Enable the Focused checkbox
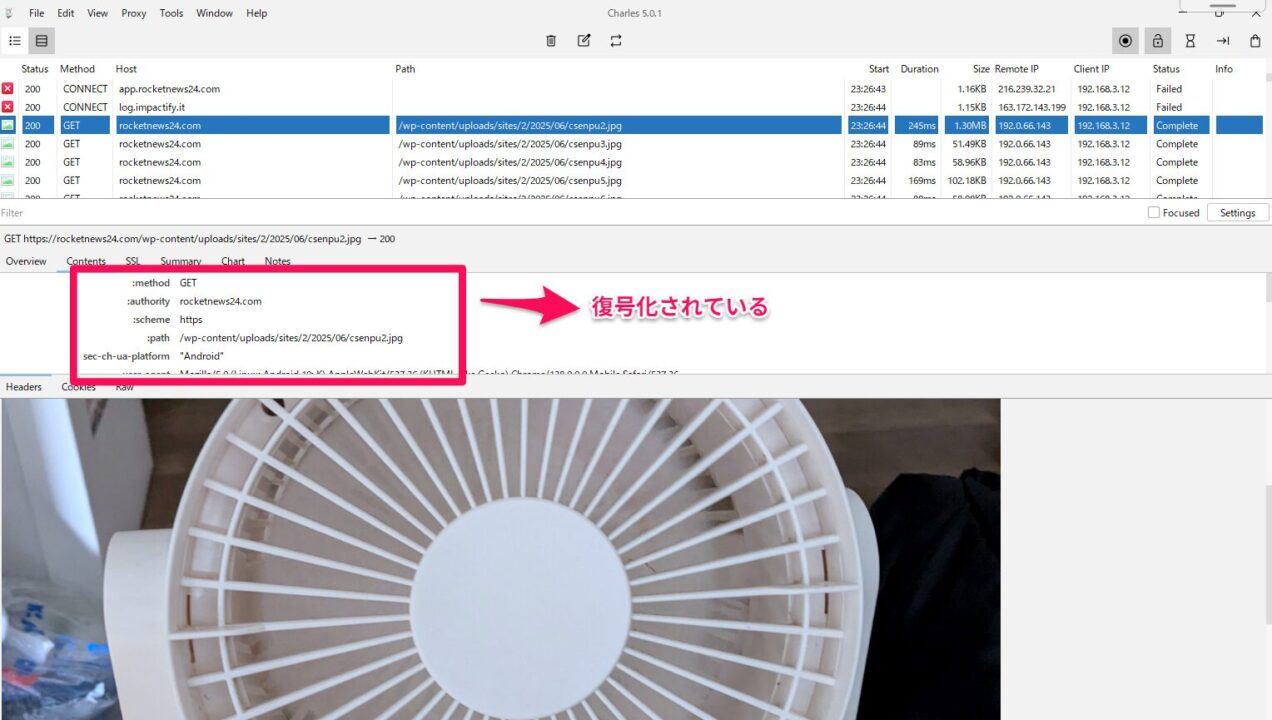Image resolution: width=1272 pixels, height=720 pixels. [x=1153, y=213]
